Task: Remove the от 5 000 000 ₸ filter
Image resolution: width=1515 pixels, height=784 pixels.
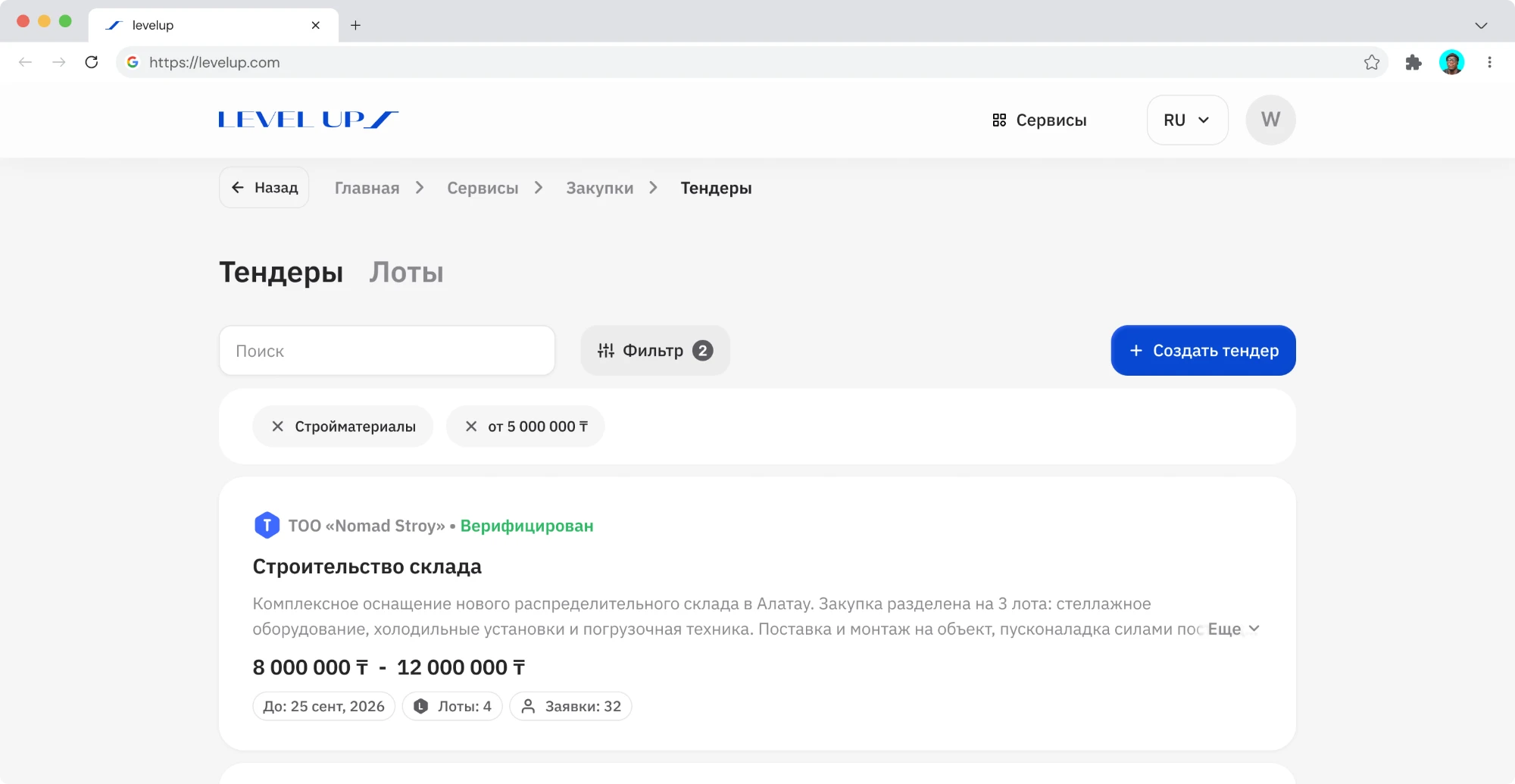Action: (470, 426)
